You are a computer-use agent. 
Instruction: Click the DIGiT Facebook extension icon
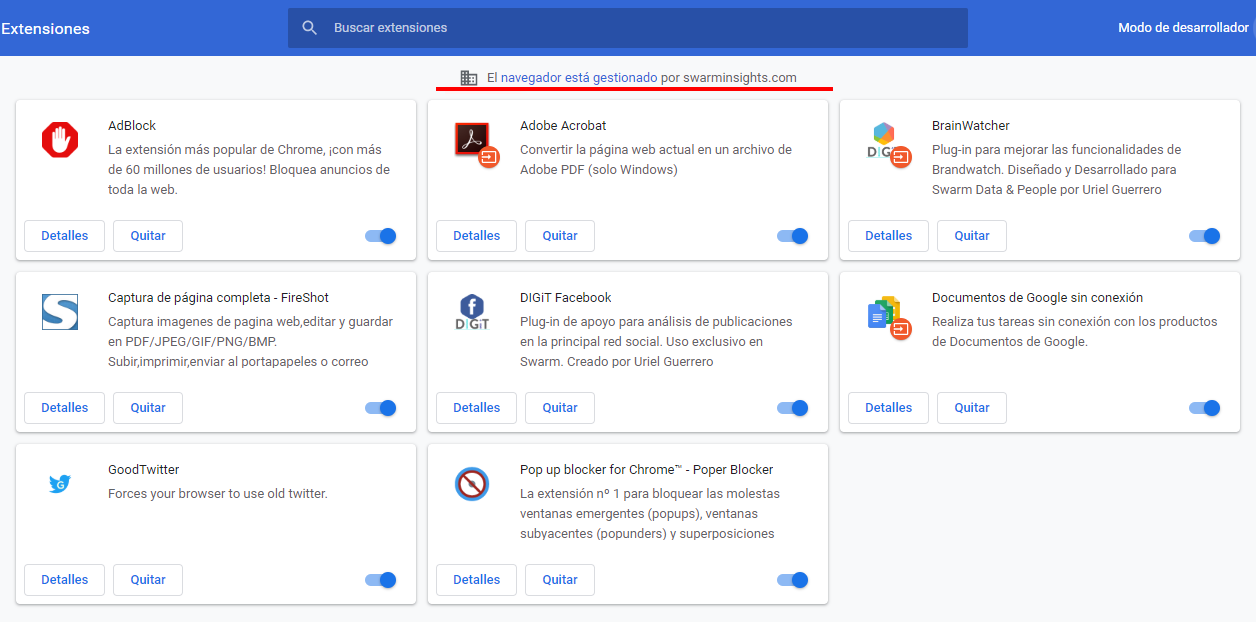(472, 312)
